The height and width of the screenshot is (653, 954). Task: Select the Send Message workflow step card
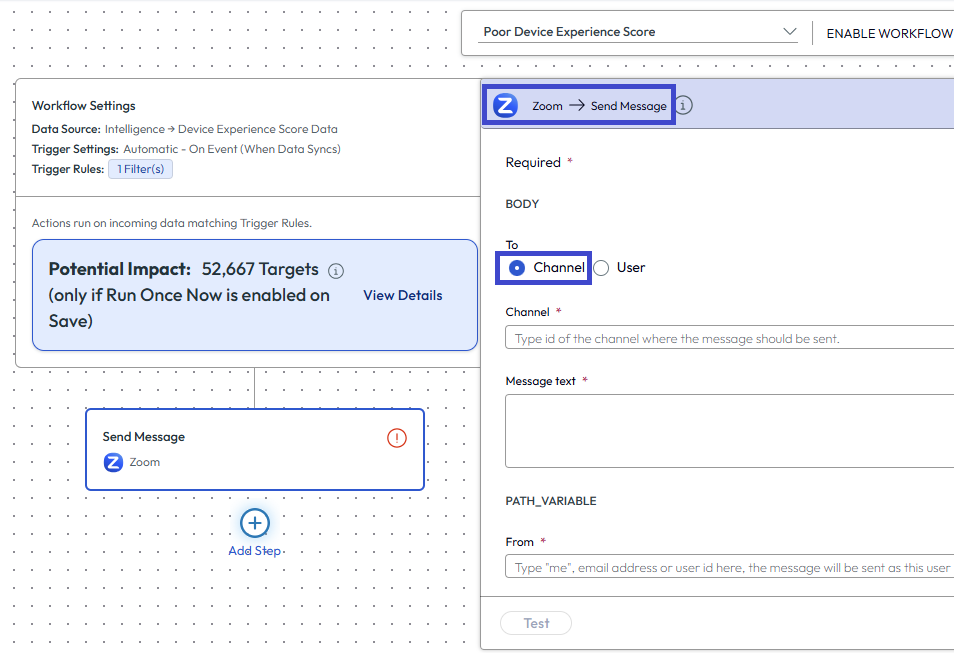255,449
